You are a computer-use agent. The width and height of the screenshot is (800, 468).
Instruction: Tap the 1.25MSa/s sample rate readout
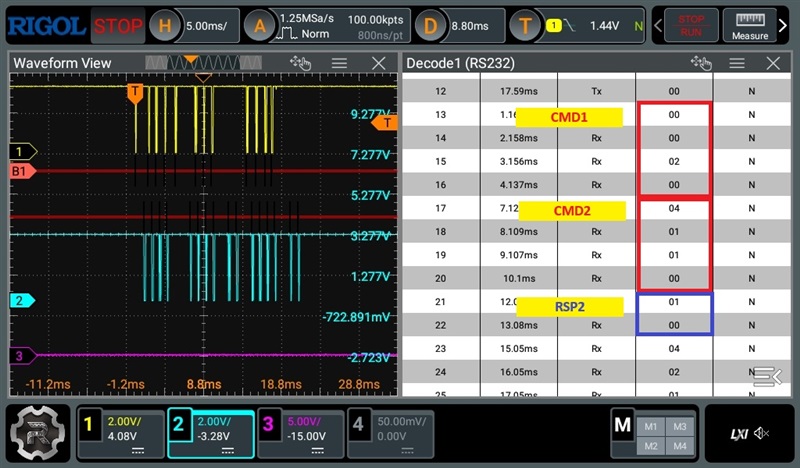[x=306, y=18]
